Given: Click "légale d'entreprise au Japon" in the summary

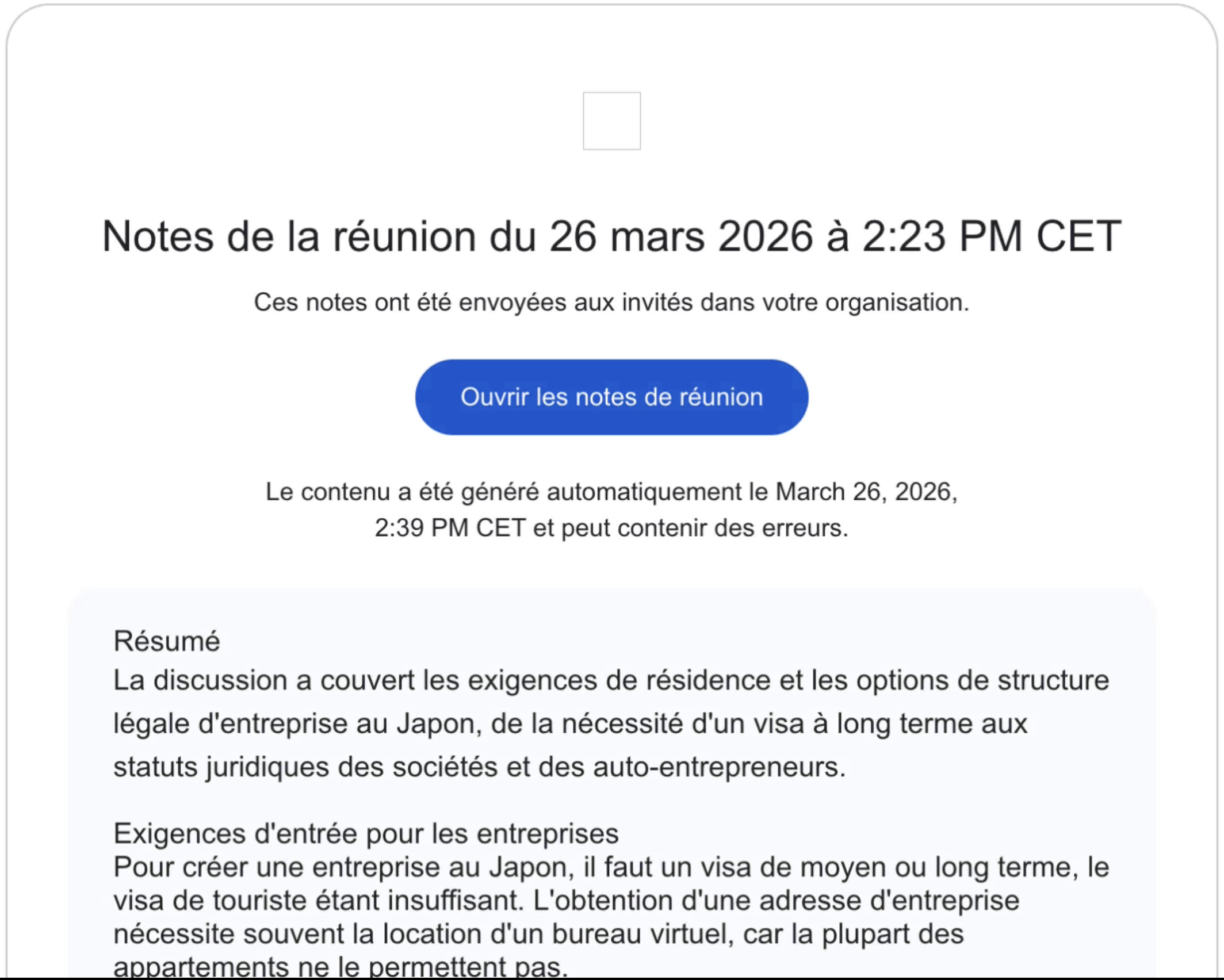Looking at the screenshot, I should [x=297, y=724].
